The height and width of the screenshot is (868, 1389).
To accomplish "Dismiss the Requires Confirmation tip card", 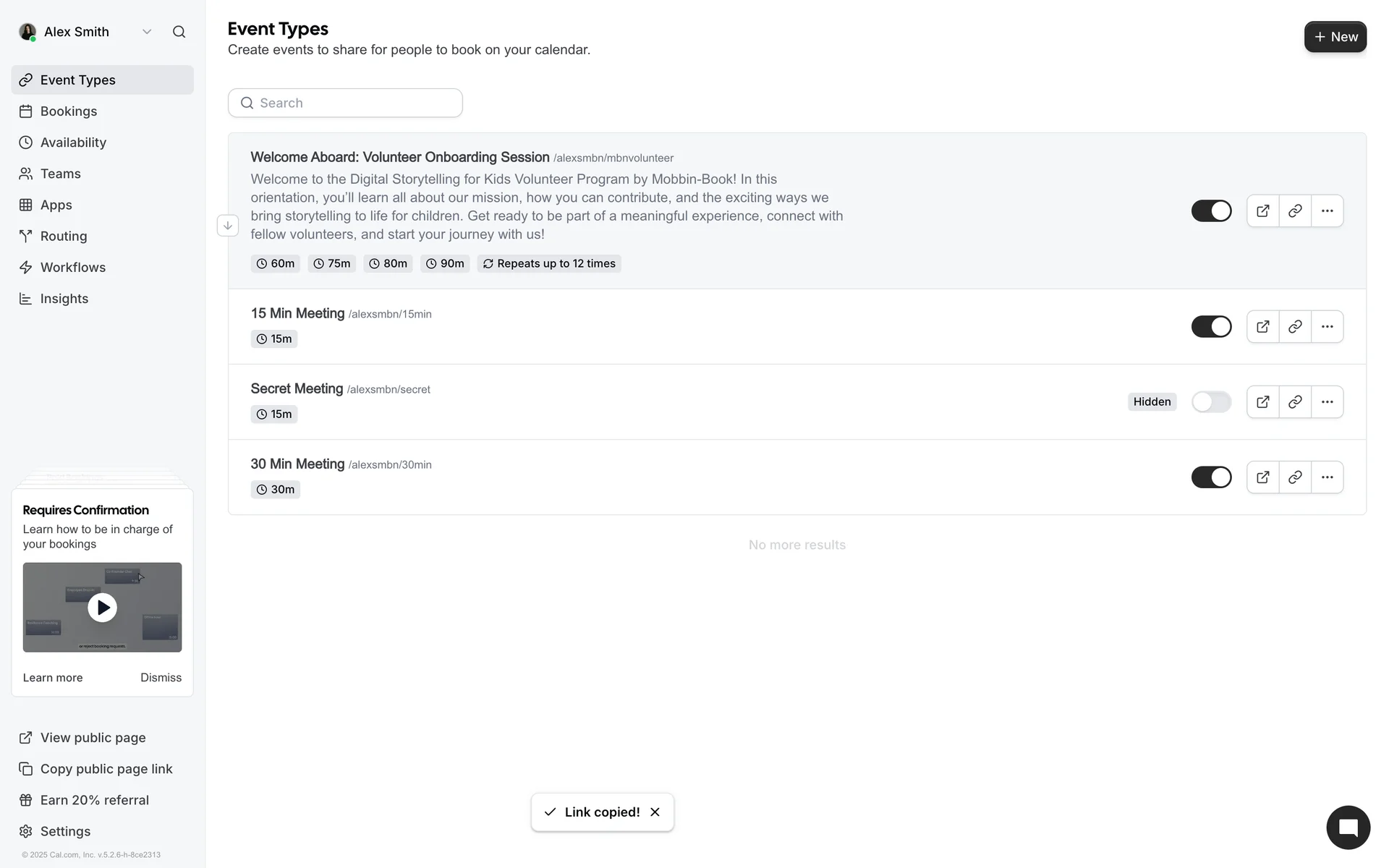I will 161,678.
